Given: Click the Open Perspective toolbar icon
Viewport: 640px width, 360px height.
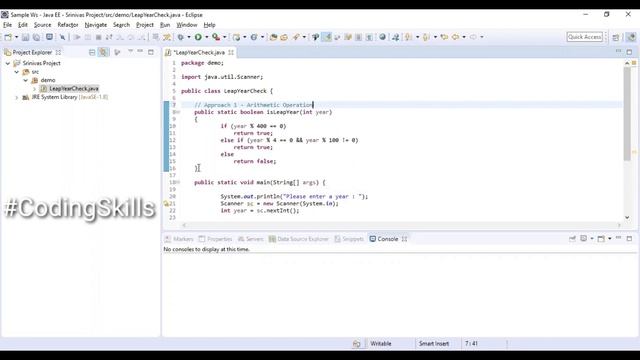Looking at the screenshot, I should [616, 37].
